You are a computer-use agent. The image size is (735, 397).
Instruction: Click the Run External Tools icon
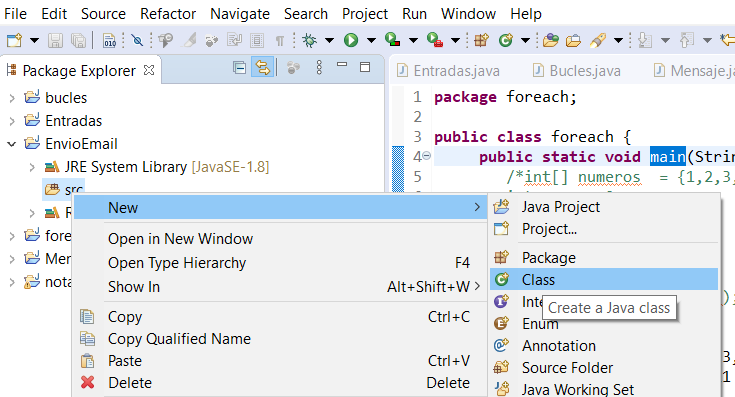[x=435, y=40]
